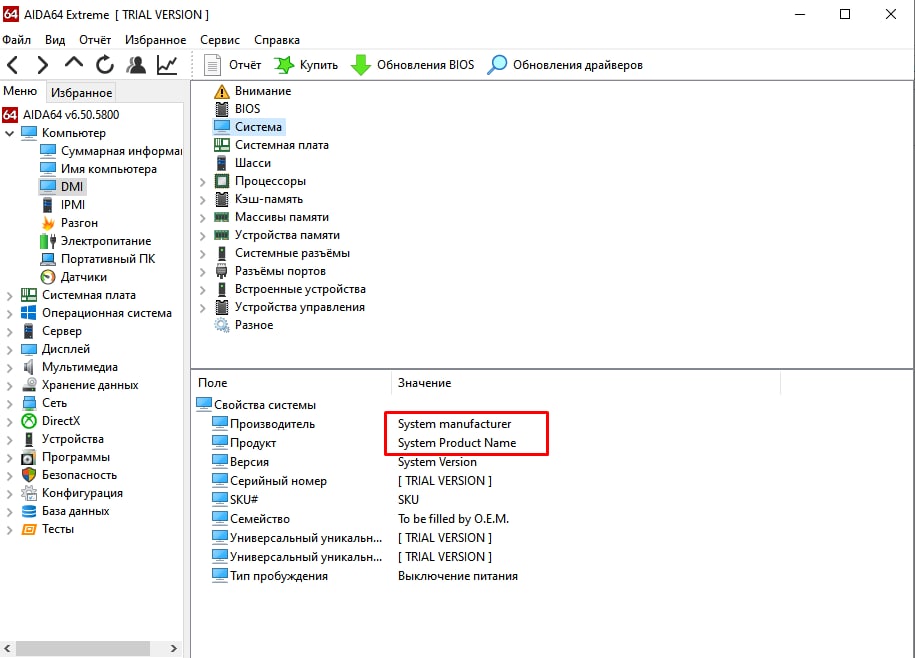Image resolution: width=915 pixels, height=658 pixels.
Task: Select the Серийный номер property row
Action: (x=352, y=481)
